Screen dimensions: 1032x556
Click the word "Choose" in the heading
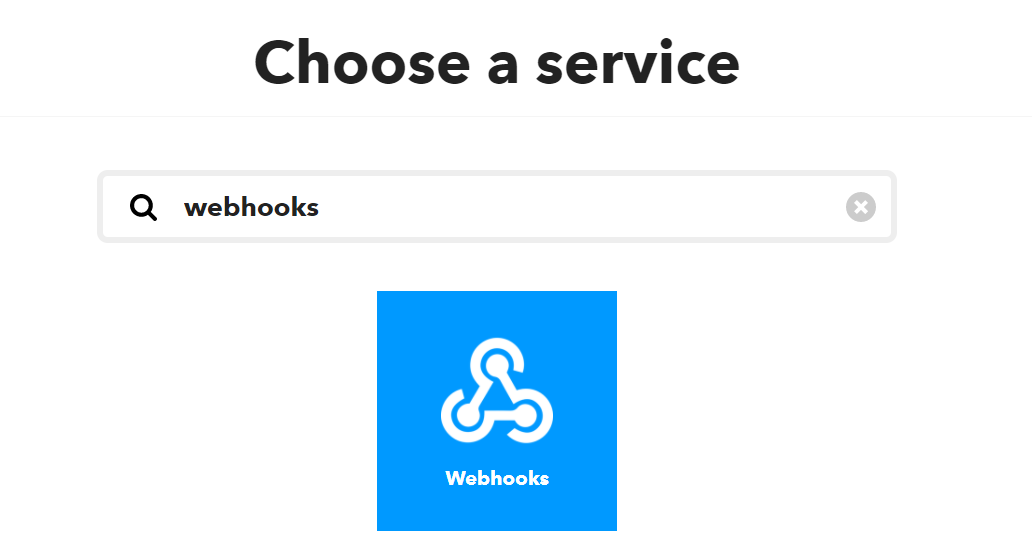pyautogui.click(x=362, y=63)
